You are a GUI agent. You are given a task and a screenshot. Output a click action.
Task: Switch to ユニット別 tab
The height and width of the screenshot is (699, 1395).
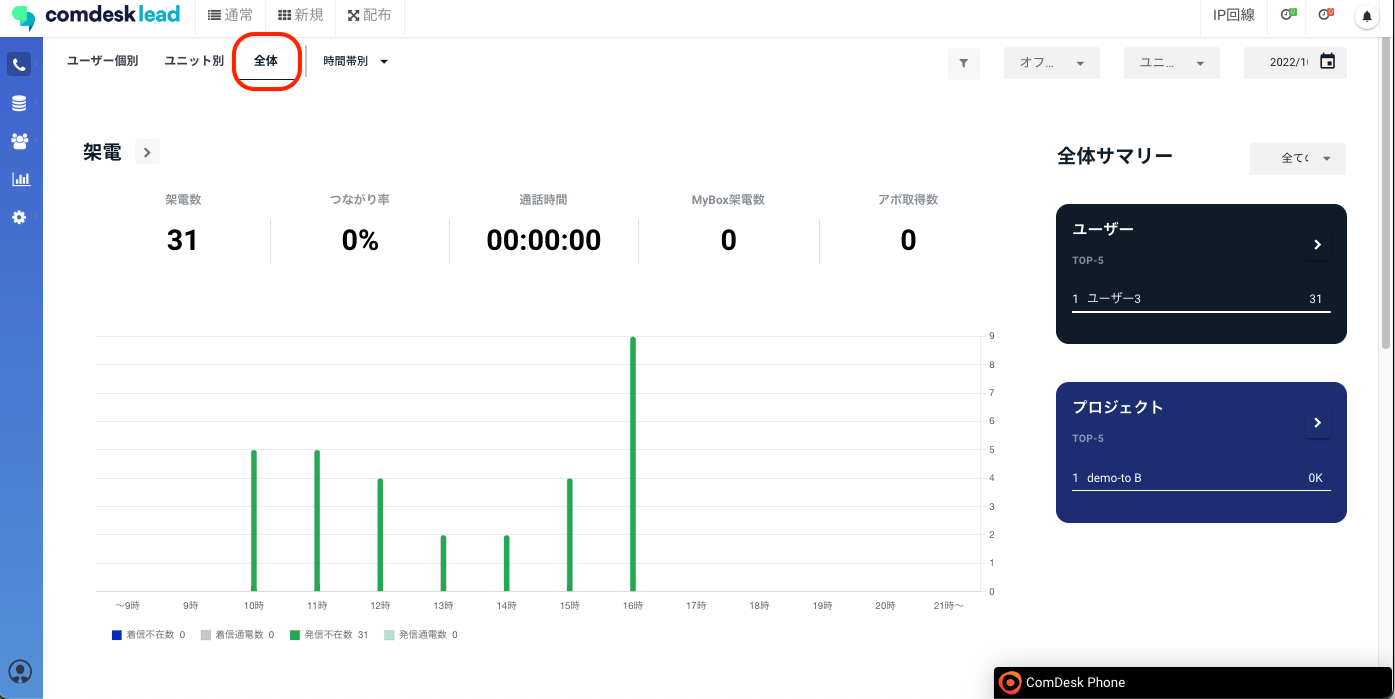pos(194,61)
